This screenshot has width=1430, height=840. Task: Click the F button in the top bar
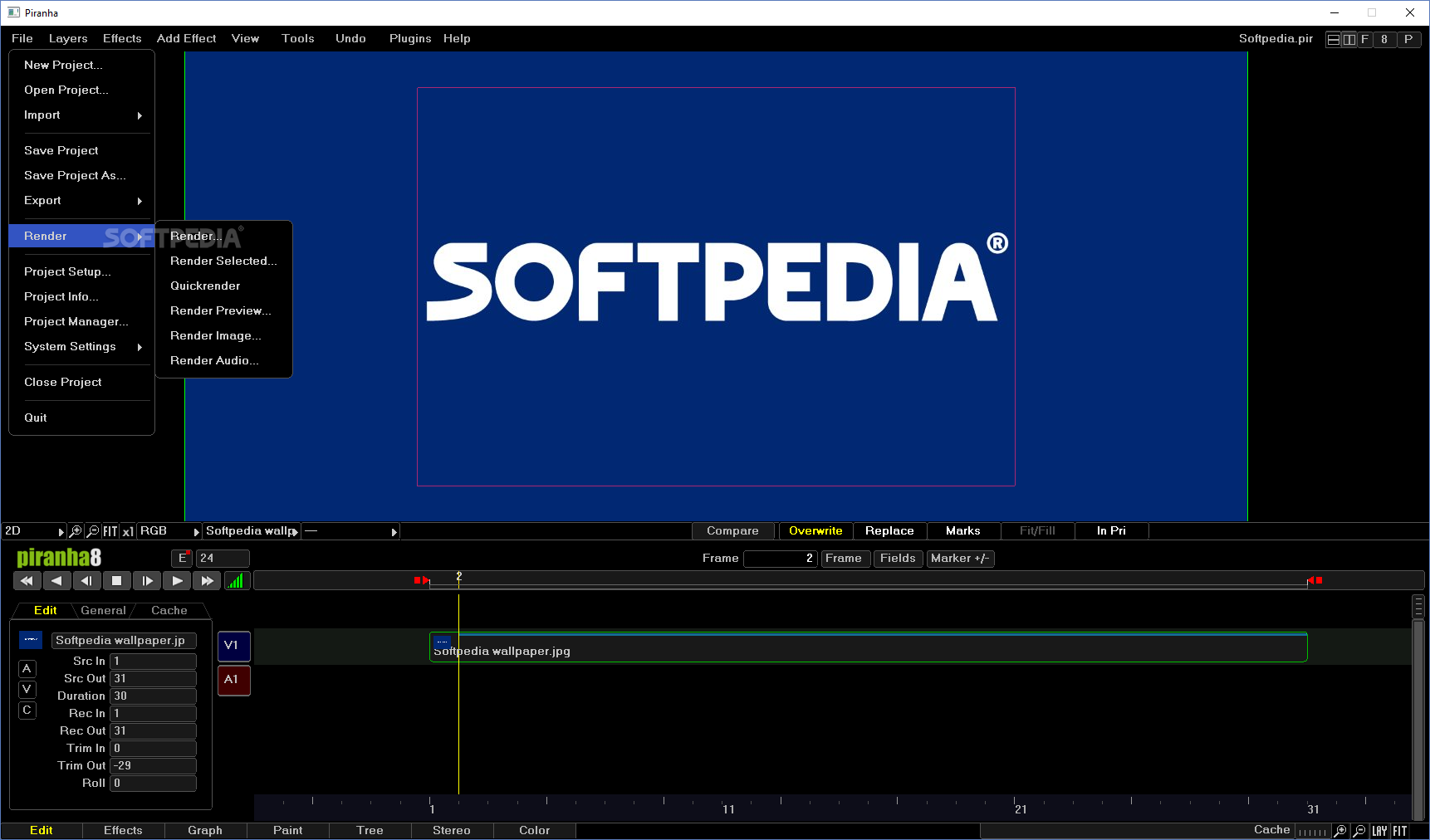(1364, 39)
